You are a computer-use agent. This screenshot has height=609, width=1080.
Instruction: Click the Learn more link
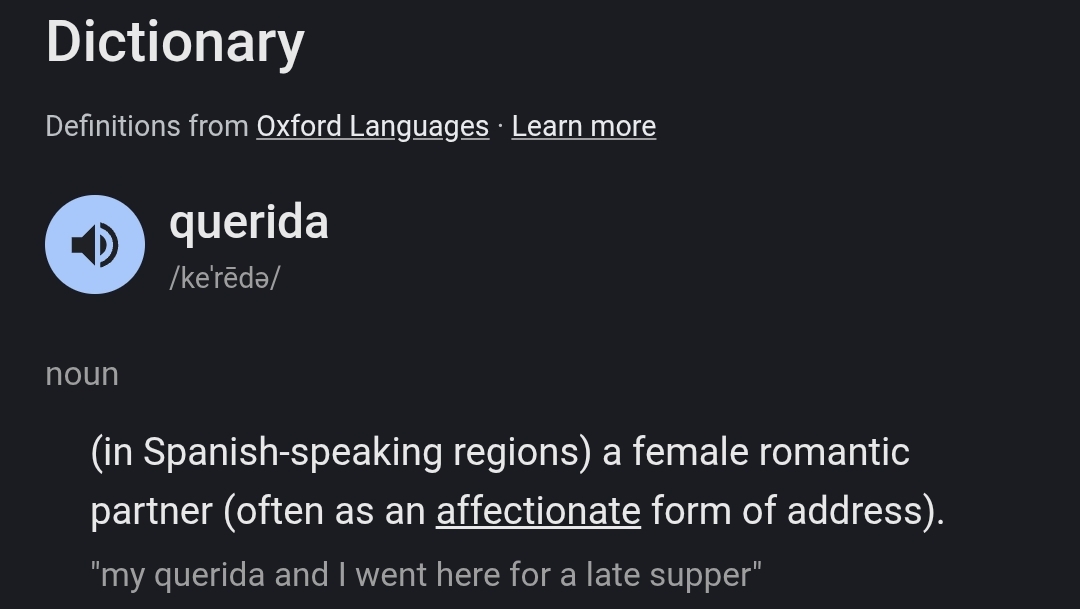click(583, 126)
